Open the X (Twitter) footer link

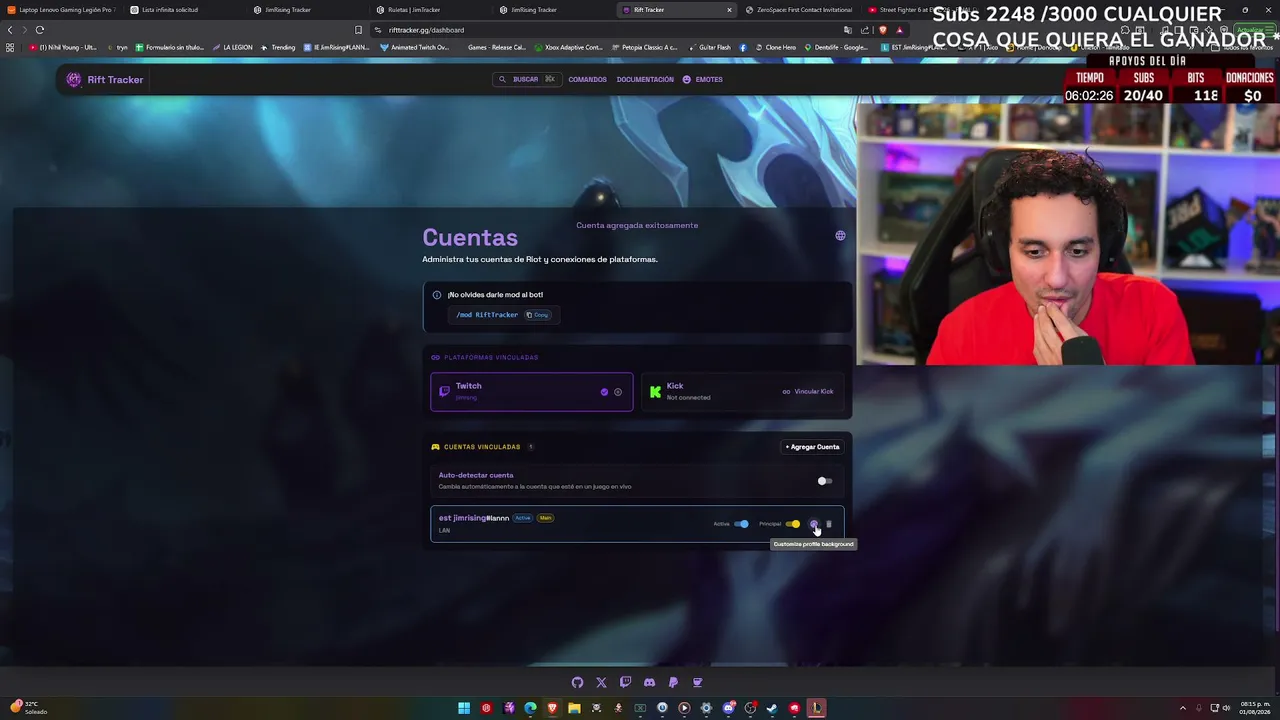[x=601, y=682]
